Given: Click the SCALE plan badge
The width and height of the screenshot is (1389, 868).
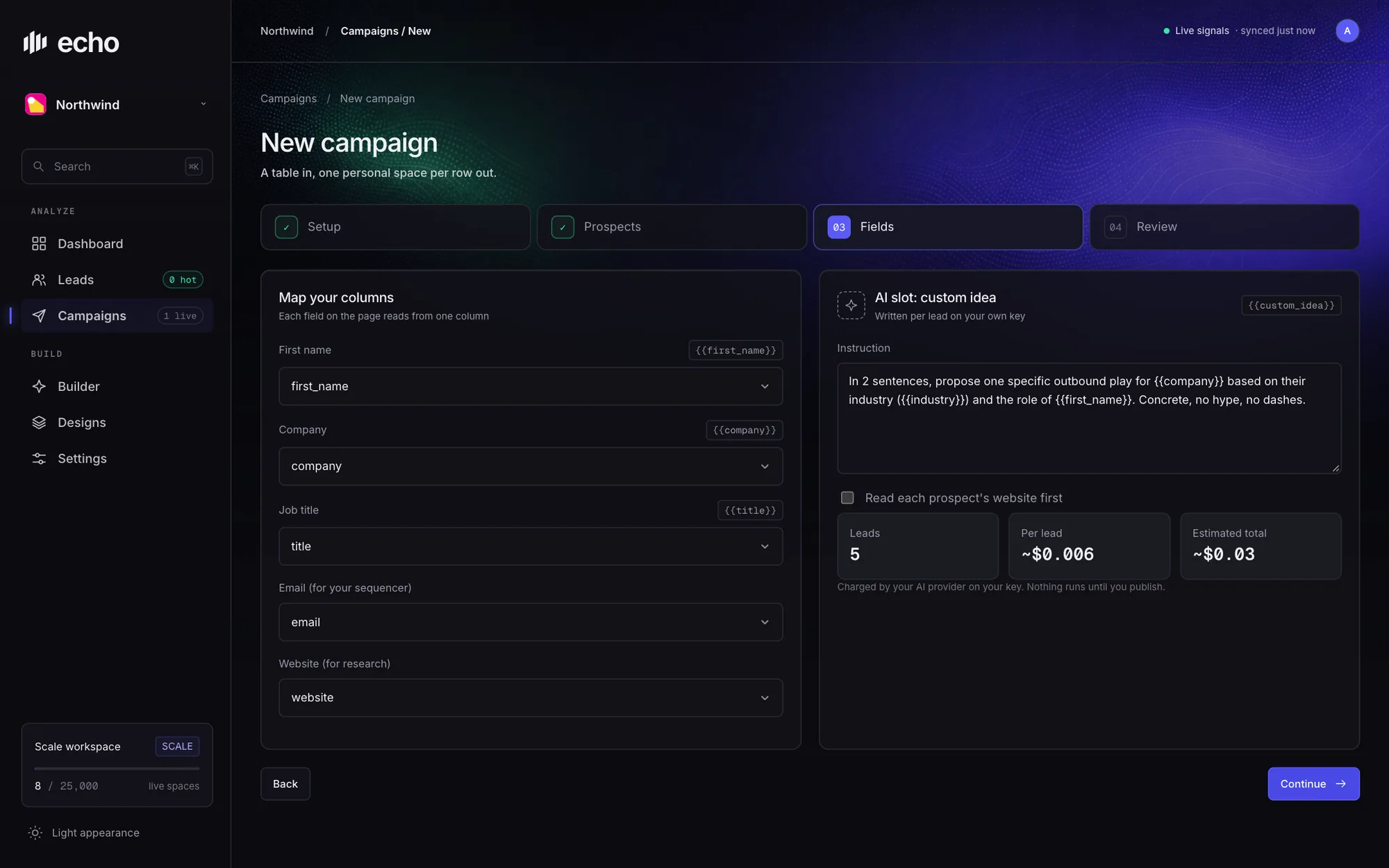Looking at the screenshot, I should [177, 746].
